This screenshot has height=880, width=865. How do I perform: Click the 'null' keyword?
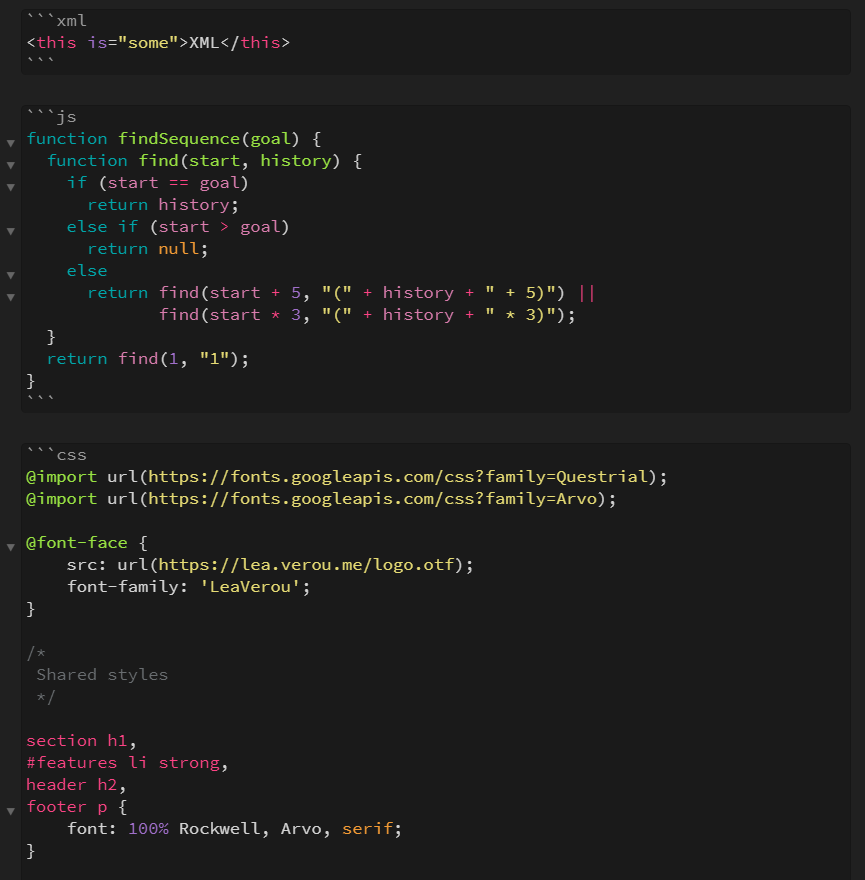[179, 249]
